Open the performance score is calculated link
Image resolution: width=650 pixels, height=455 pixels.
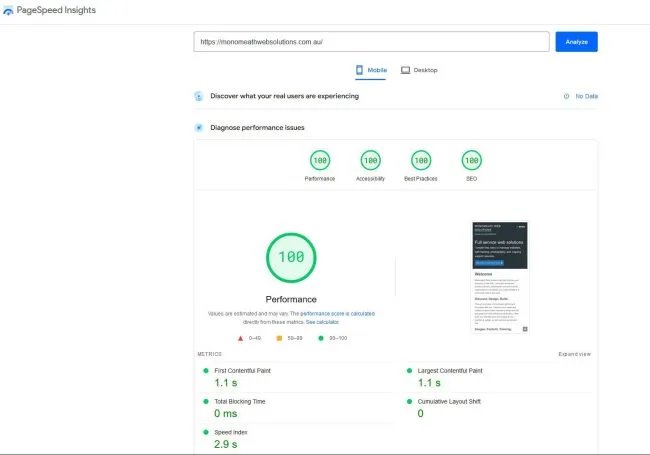click(337, 314)
